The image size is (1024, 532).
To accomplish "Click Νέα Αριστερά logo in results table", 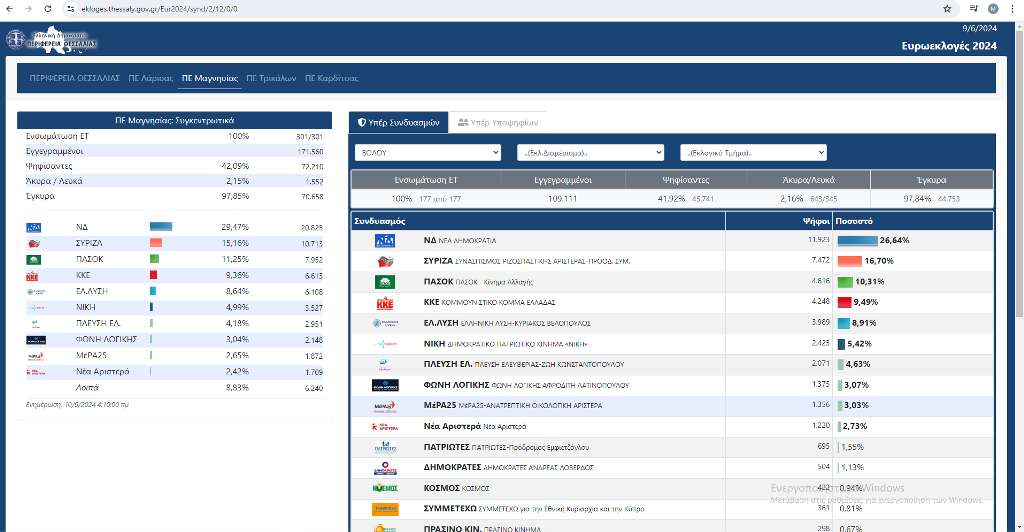I will pyautogui.click(x=385, y=427).
